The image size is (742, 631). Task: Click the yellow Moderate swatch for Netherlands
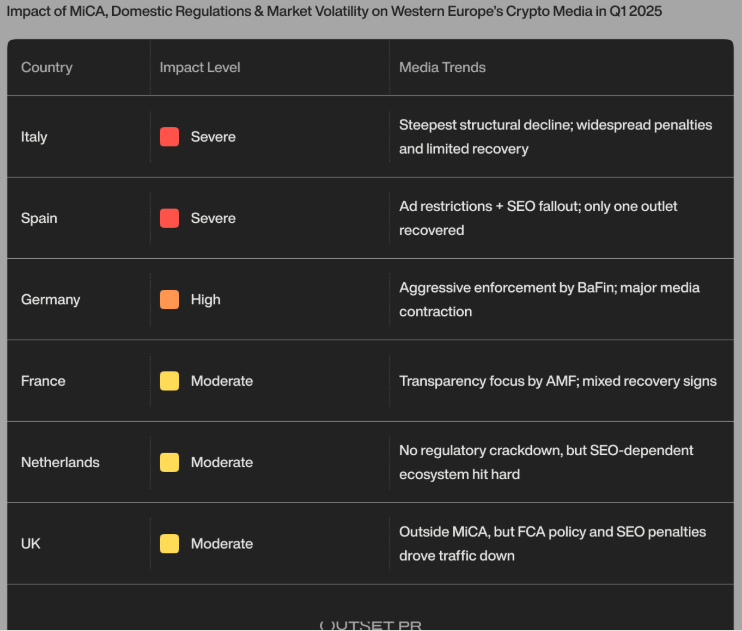(x=169, y=462)
